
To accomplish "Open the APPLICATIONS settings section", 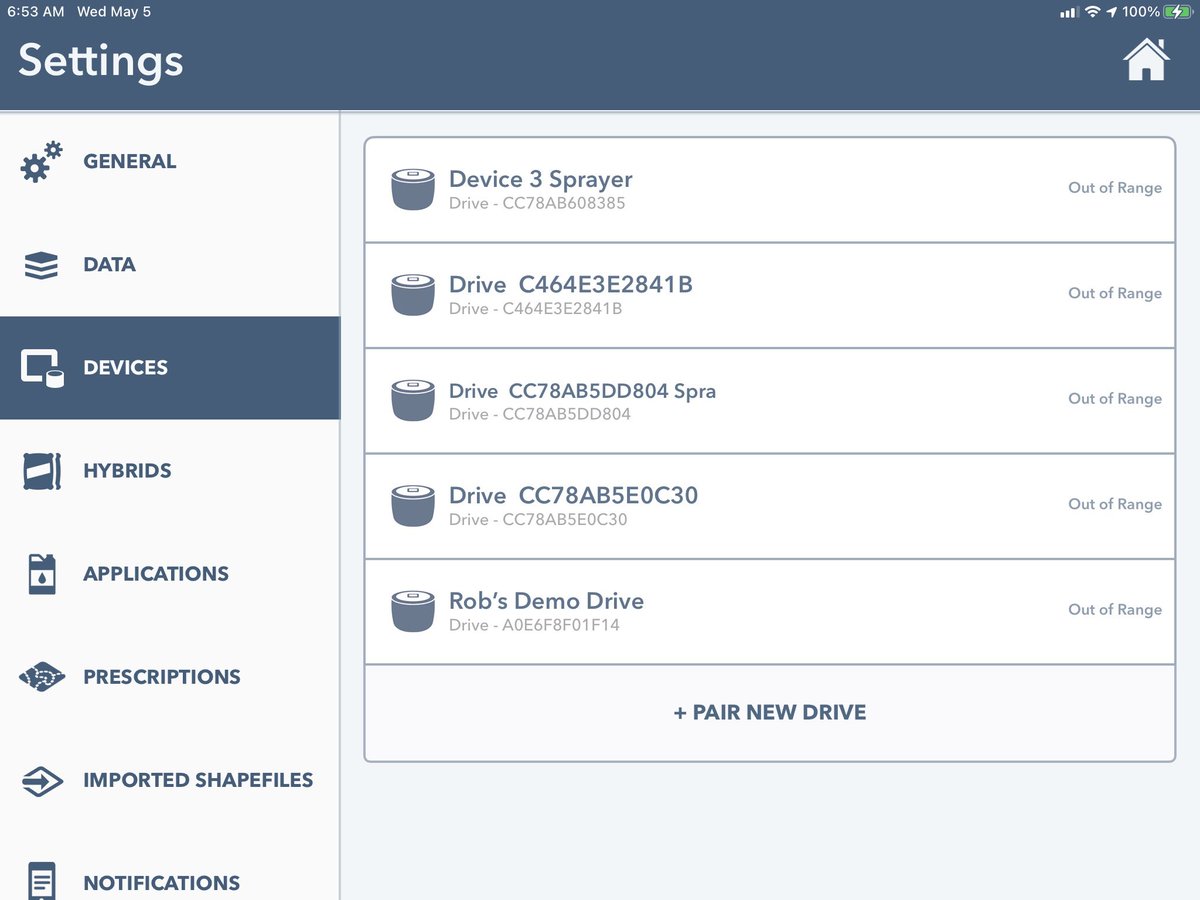I will point(170,574).
